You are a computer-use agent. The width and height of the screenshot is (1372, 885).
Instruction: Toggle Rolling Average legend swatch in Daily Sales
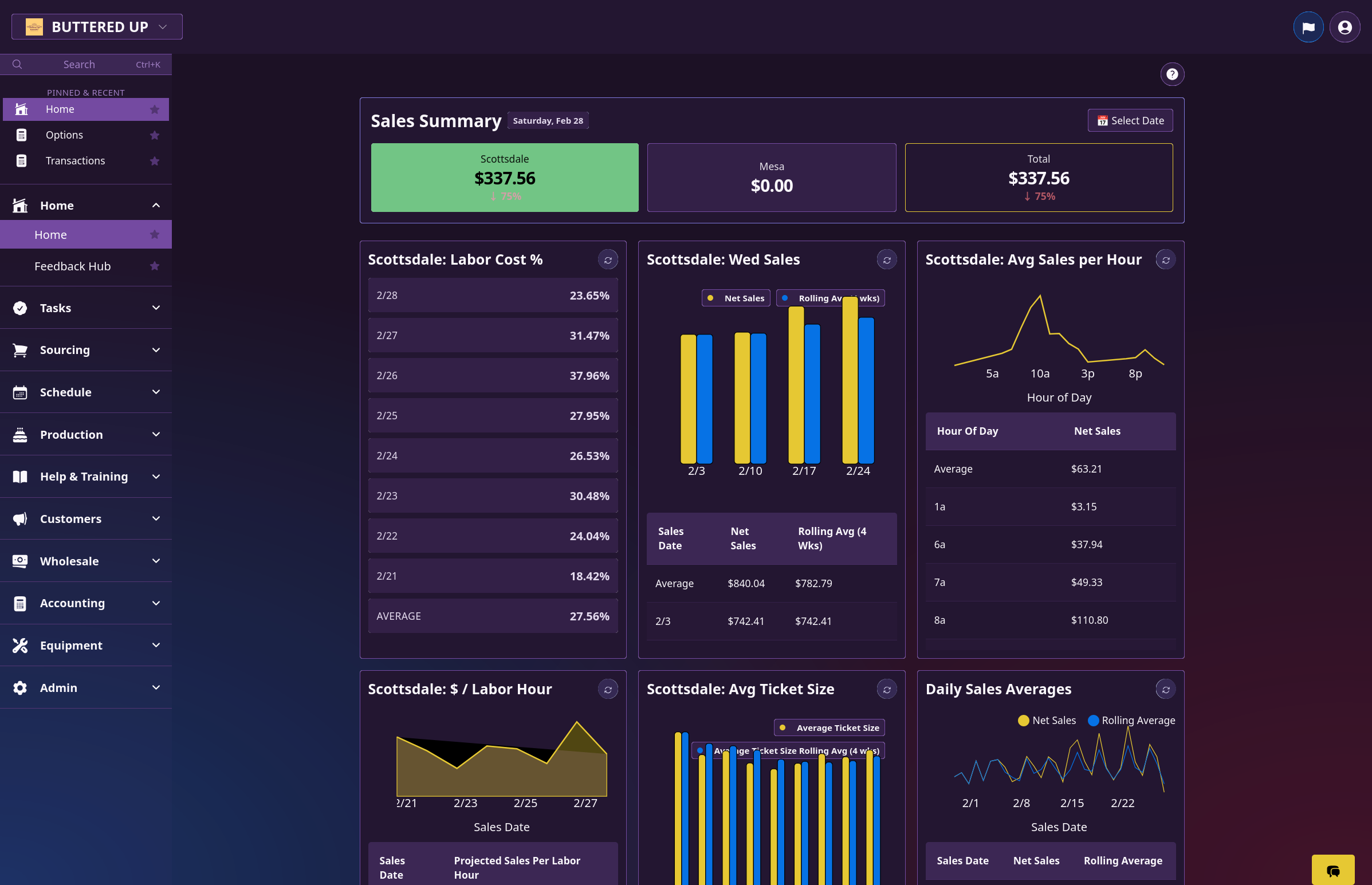1093,720
